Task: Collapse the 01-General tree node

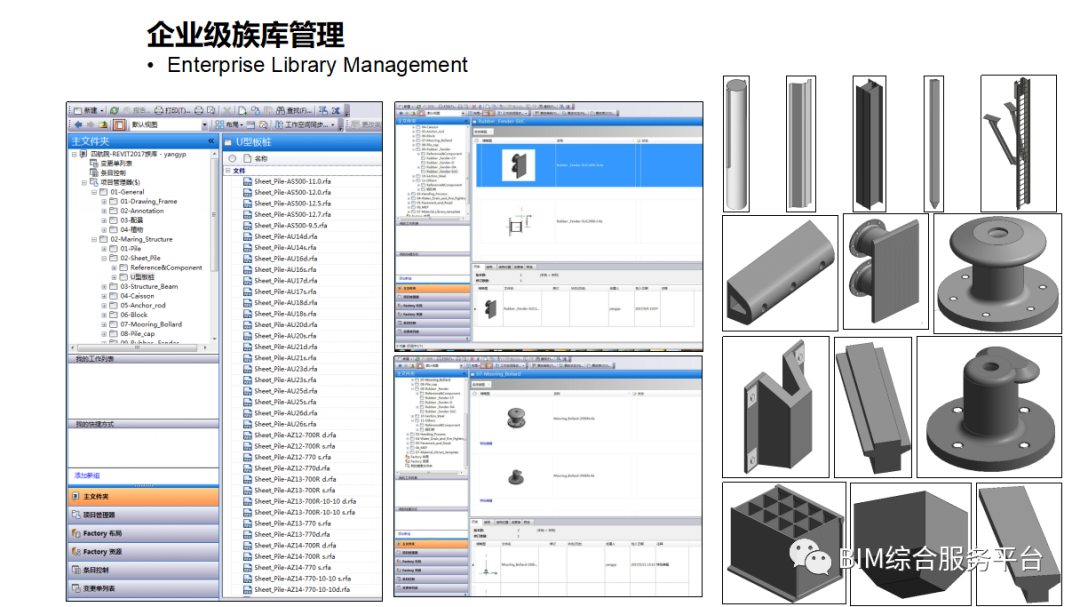Action: [x=94, y=192]
